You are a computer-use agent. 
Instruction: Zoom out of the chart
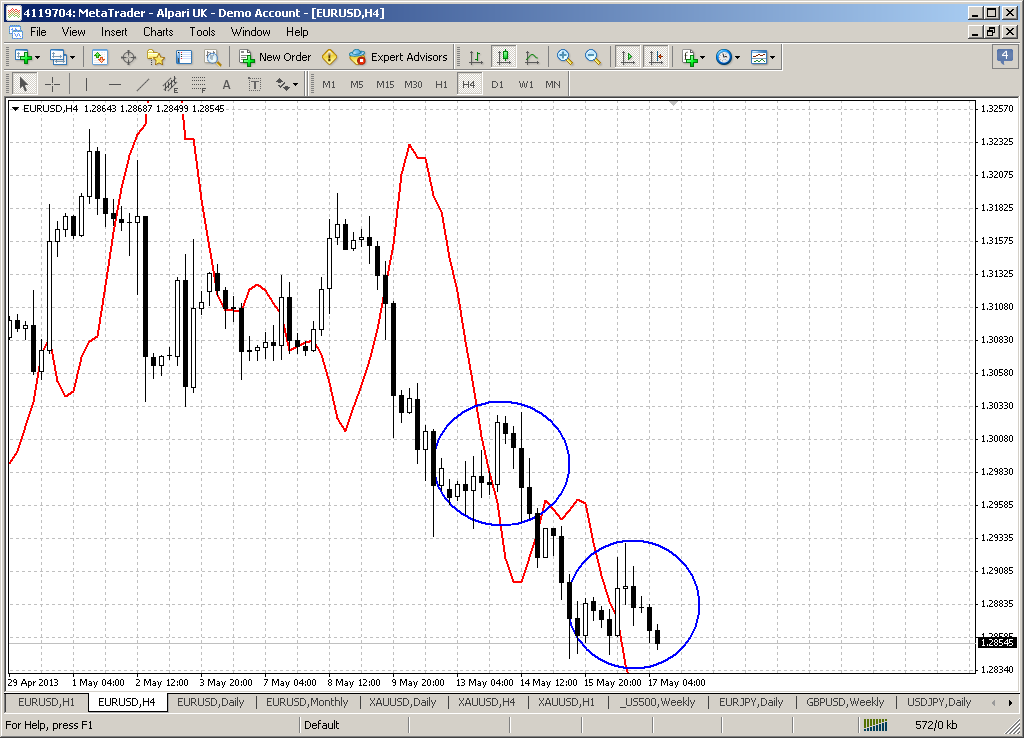tap(592, 57)
